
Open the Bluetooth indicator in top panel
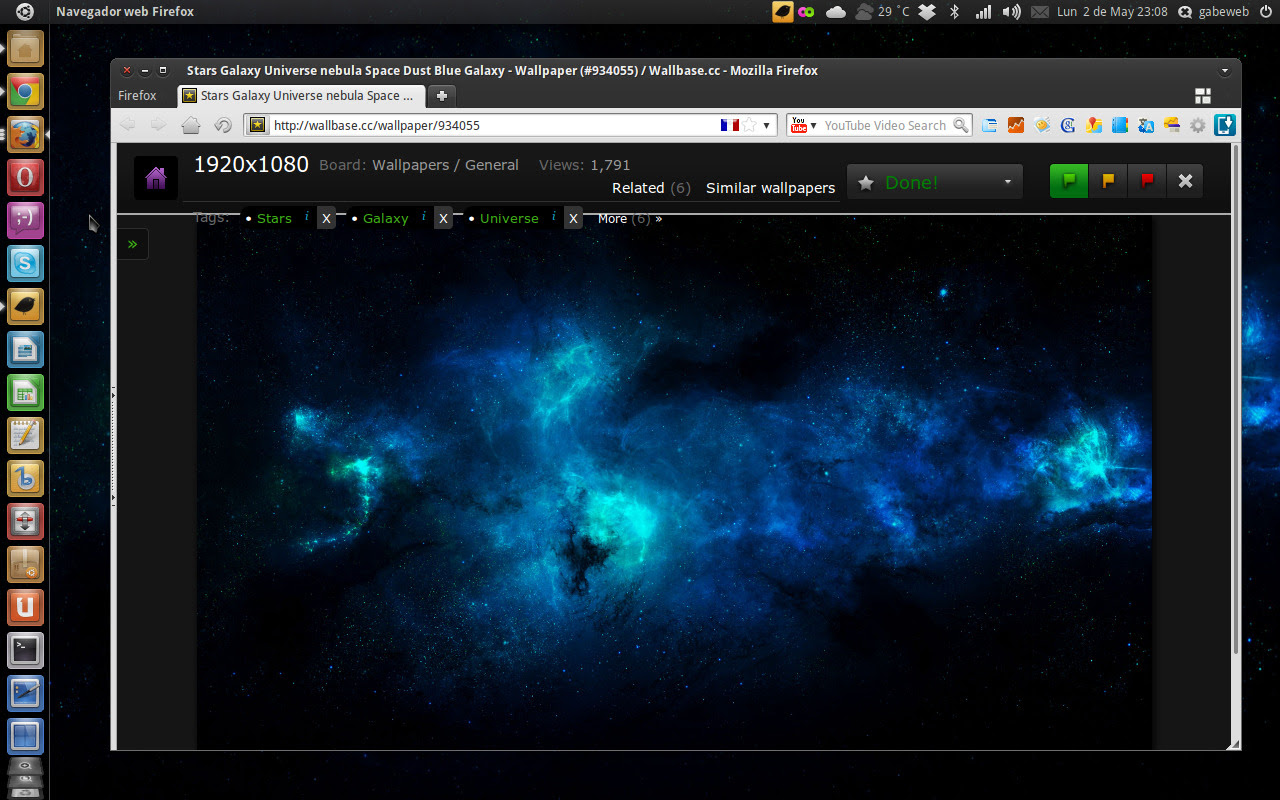click(954, 12)
